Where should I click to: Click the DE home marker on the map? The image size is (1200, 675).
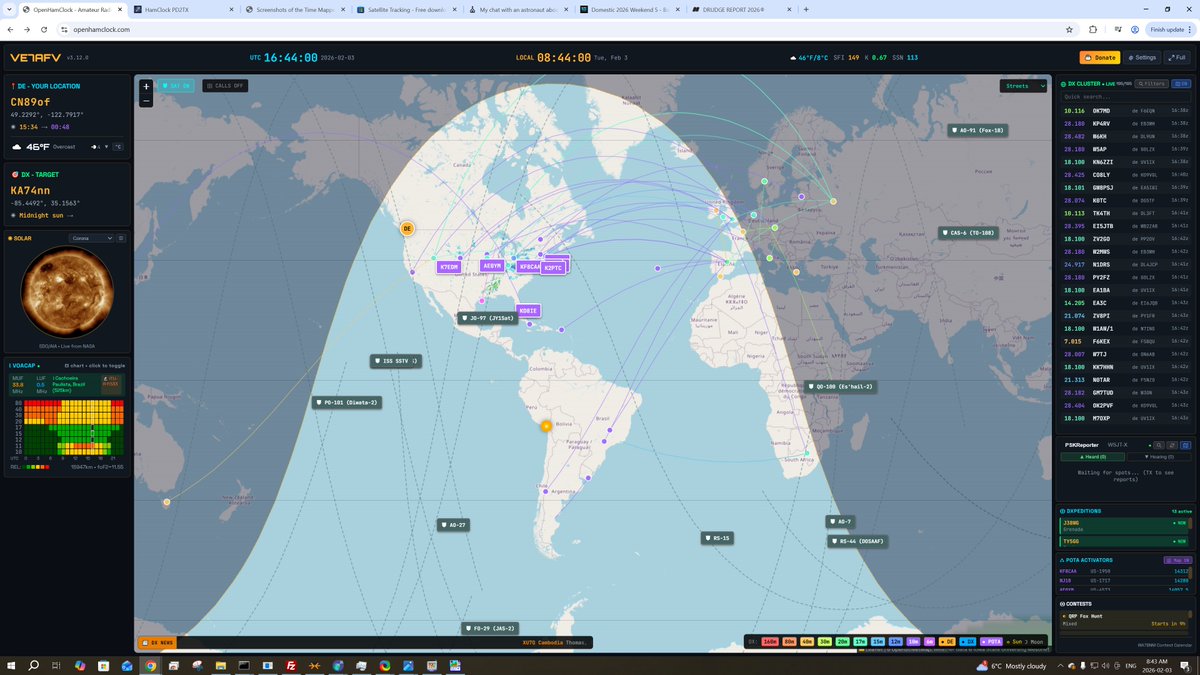point(407,229)
